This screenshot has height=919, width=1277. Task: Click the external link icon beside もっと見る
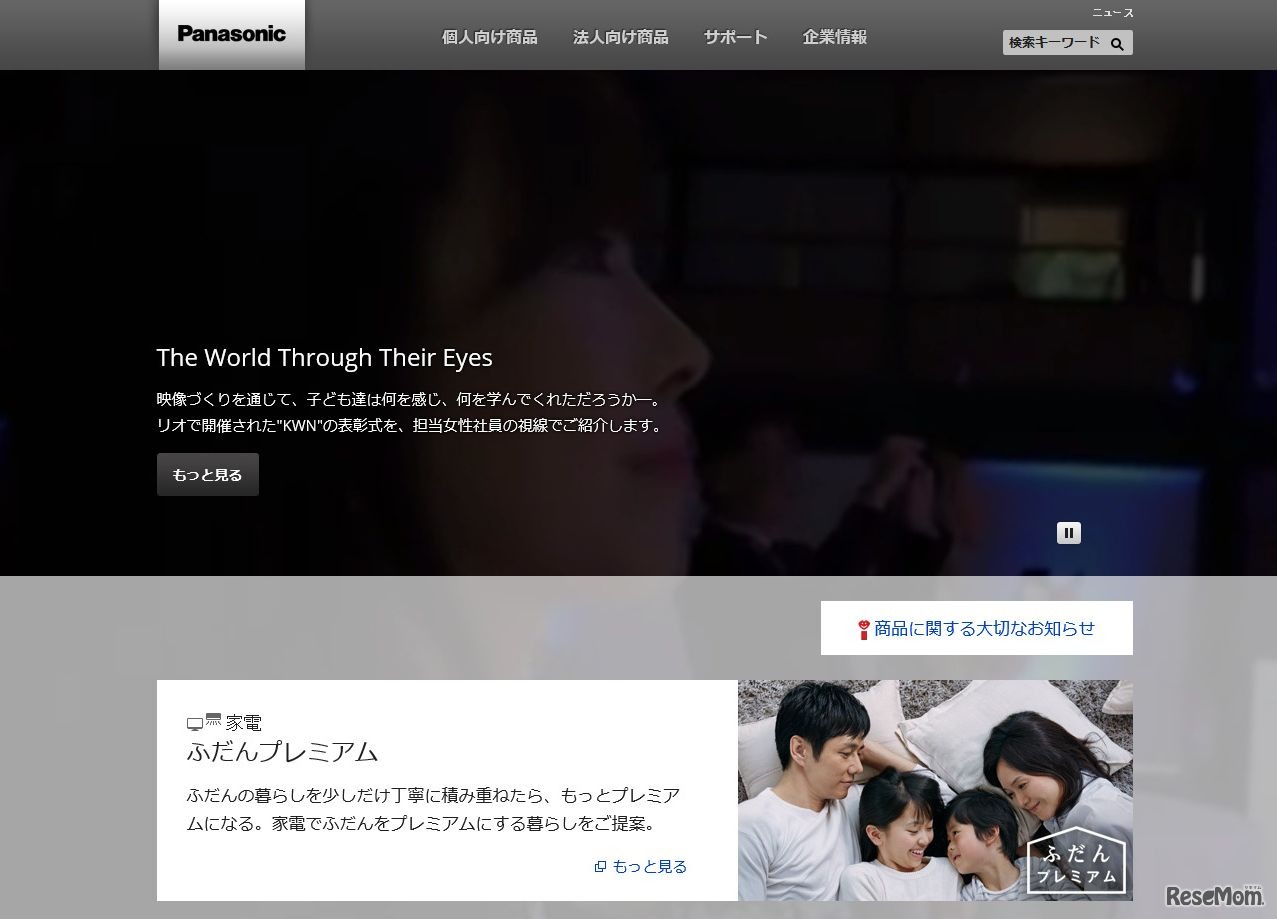[x=600, y=867]
